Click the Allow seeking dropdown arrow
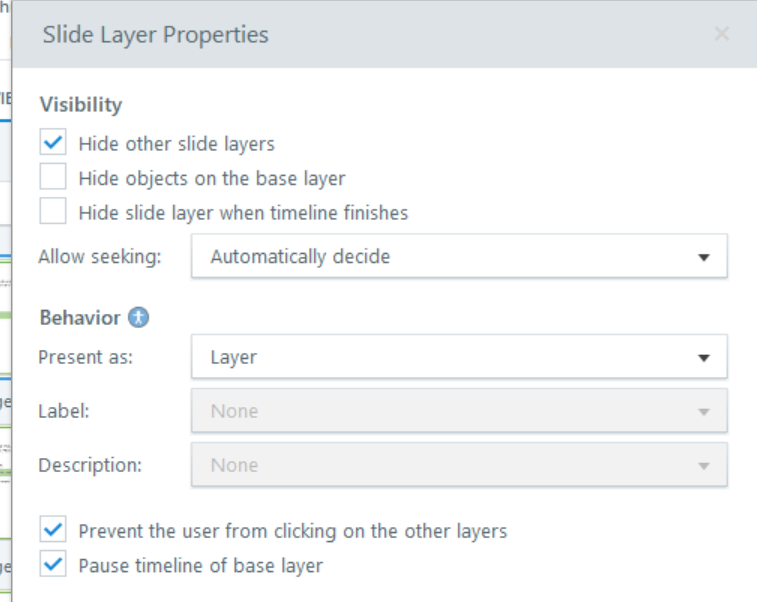This screenshot has width=757, height=602. point(704,257)
